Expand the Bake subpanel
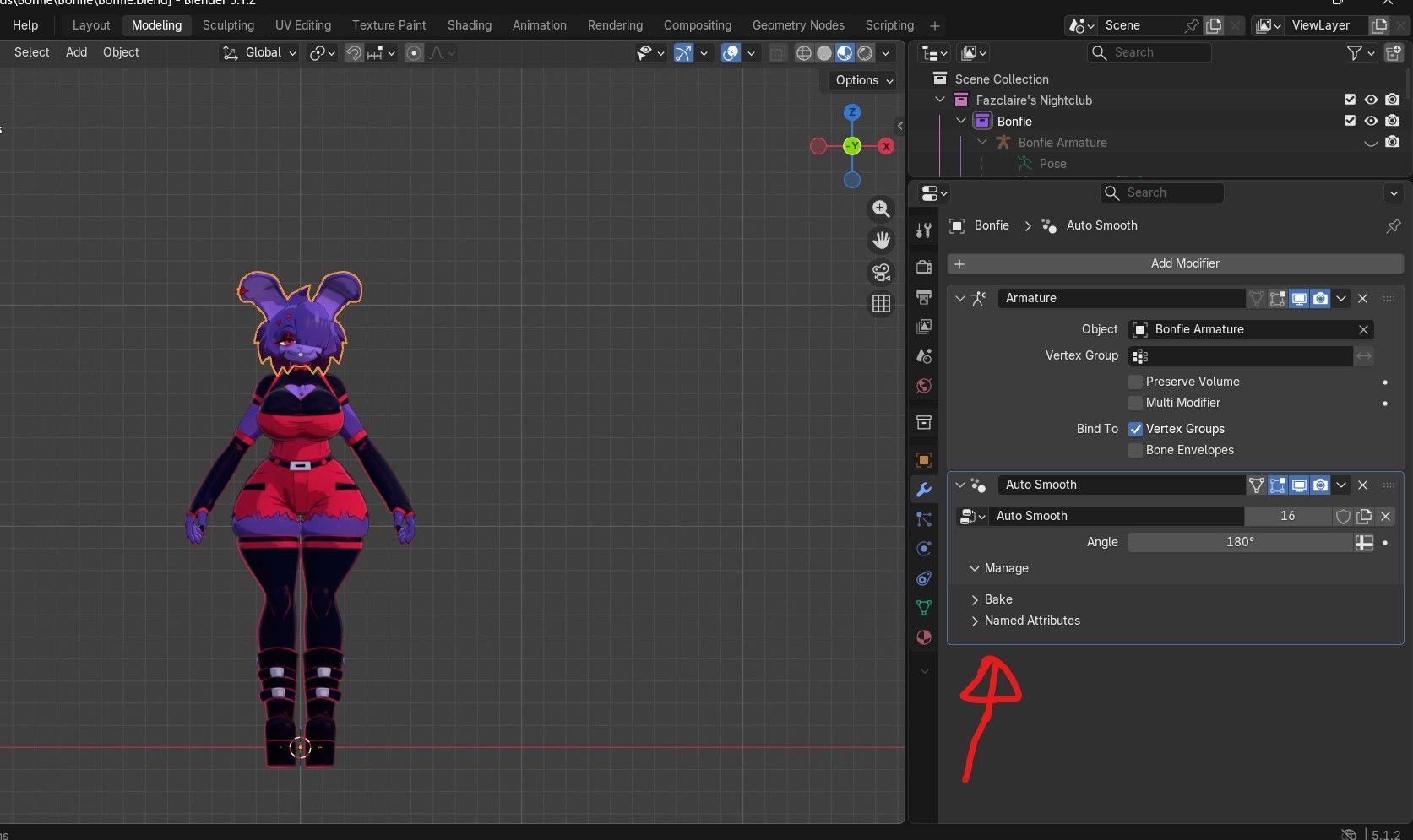Screen dimensions: 1413x840 [975, 599]
